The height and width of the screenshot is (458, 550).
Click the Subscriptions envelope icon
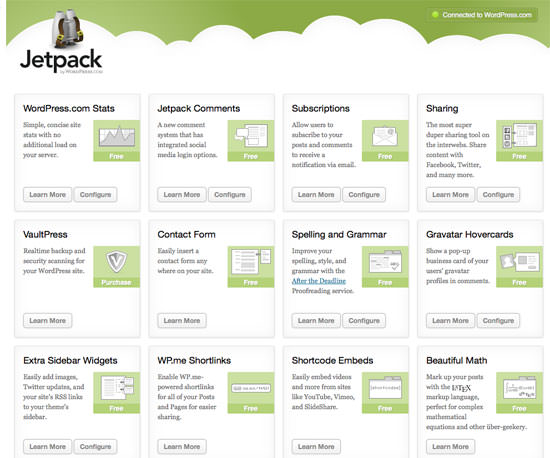(x=385, y=136)
